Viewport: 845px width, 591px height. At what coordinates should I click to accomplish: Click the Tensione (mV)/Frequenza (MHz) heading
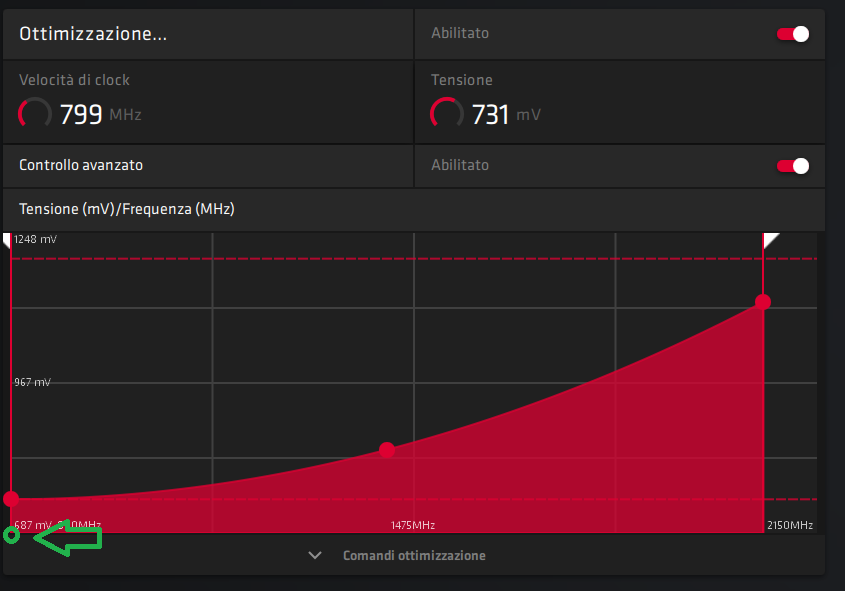(127, 209)
